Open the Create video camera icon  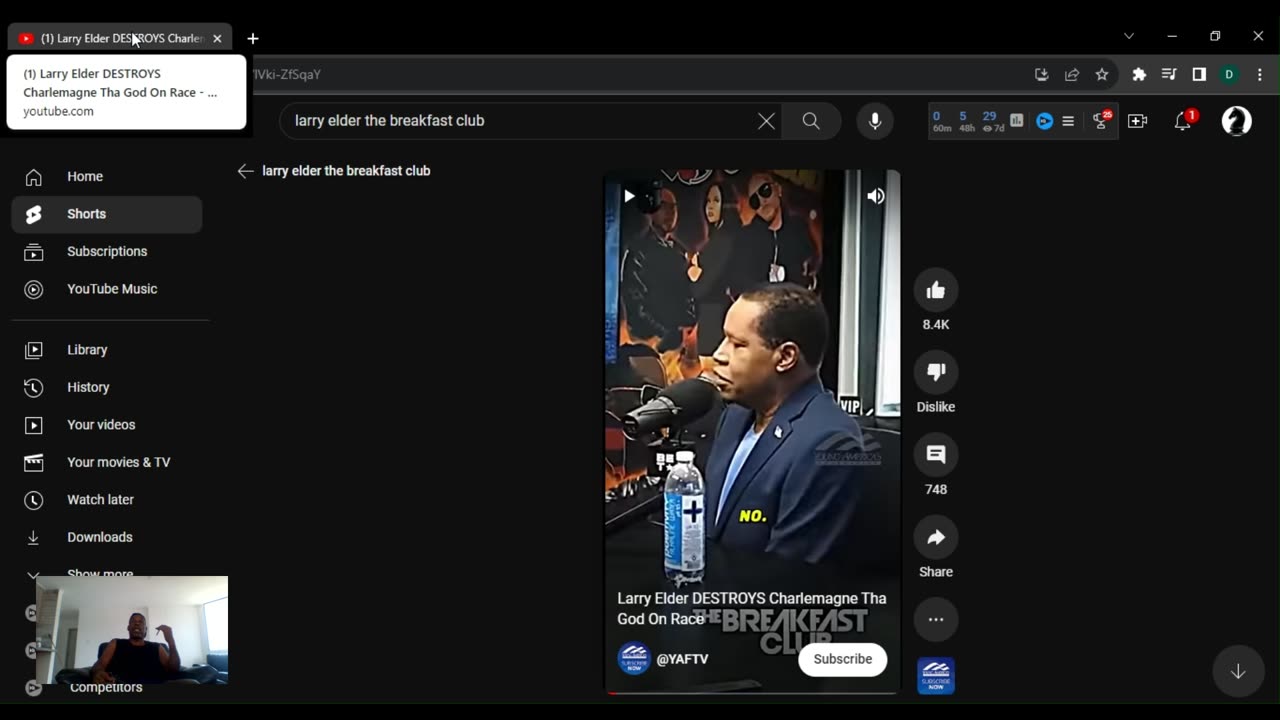coord(1138,121)
